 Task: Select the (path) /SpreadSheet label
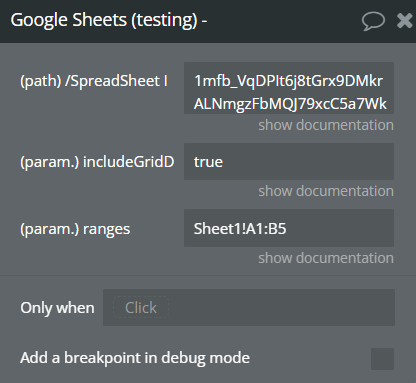point(94,81)
